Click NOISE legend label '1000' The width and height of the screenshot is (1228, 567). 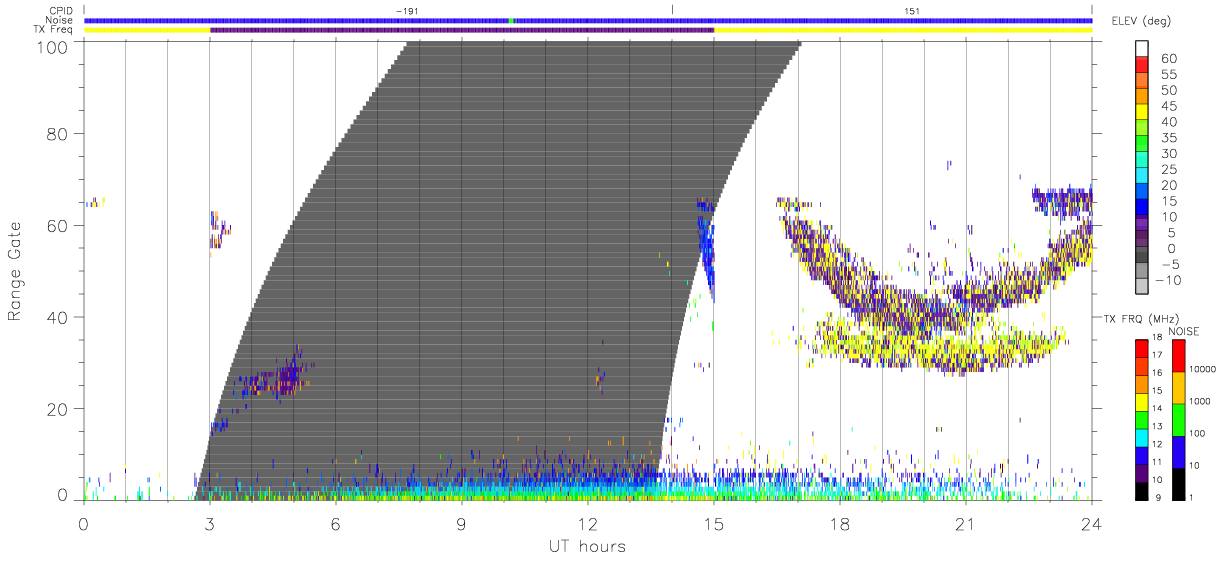pyautogui.click(x=1202, y=401)
